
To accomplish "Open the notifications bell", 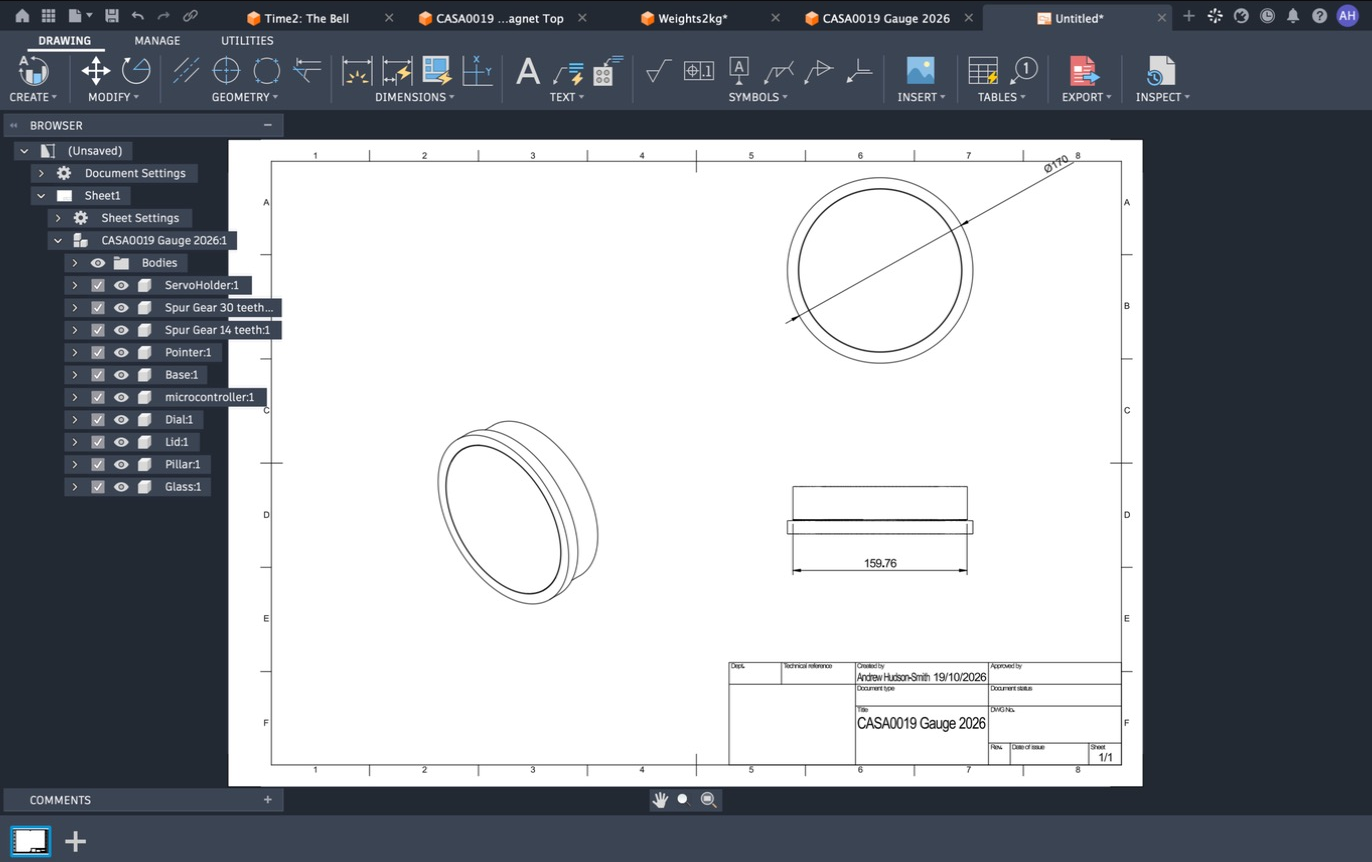I will pyautogui.click(x=1293, y=16).
